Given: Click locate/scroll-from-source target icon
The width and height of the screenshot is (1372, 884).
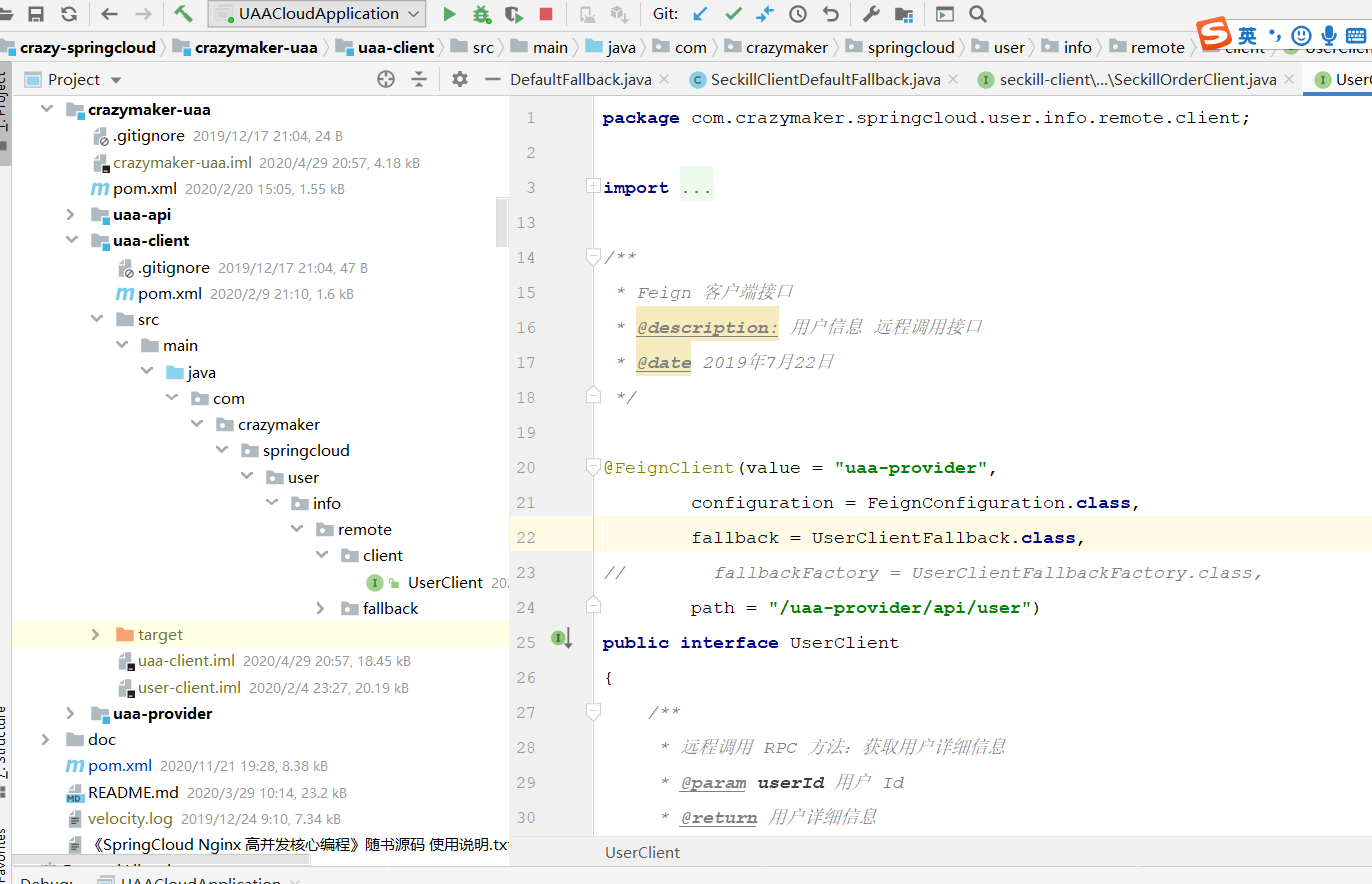Looking at the screenshot, I should click(x=386, y=79).
